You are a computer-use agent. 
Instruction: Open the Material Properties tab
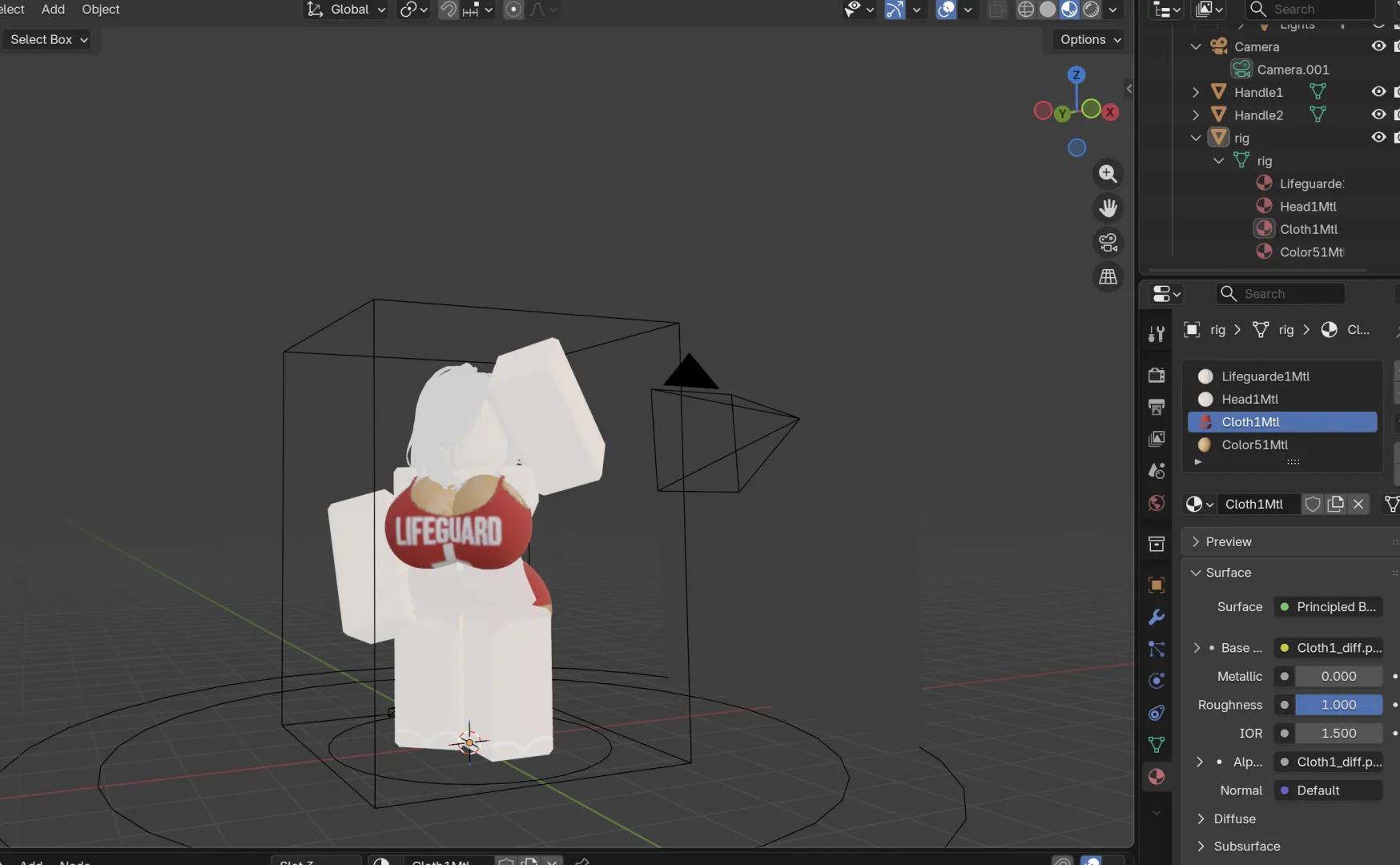(1157, 777)
